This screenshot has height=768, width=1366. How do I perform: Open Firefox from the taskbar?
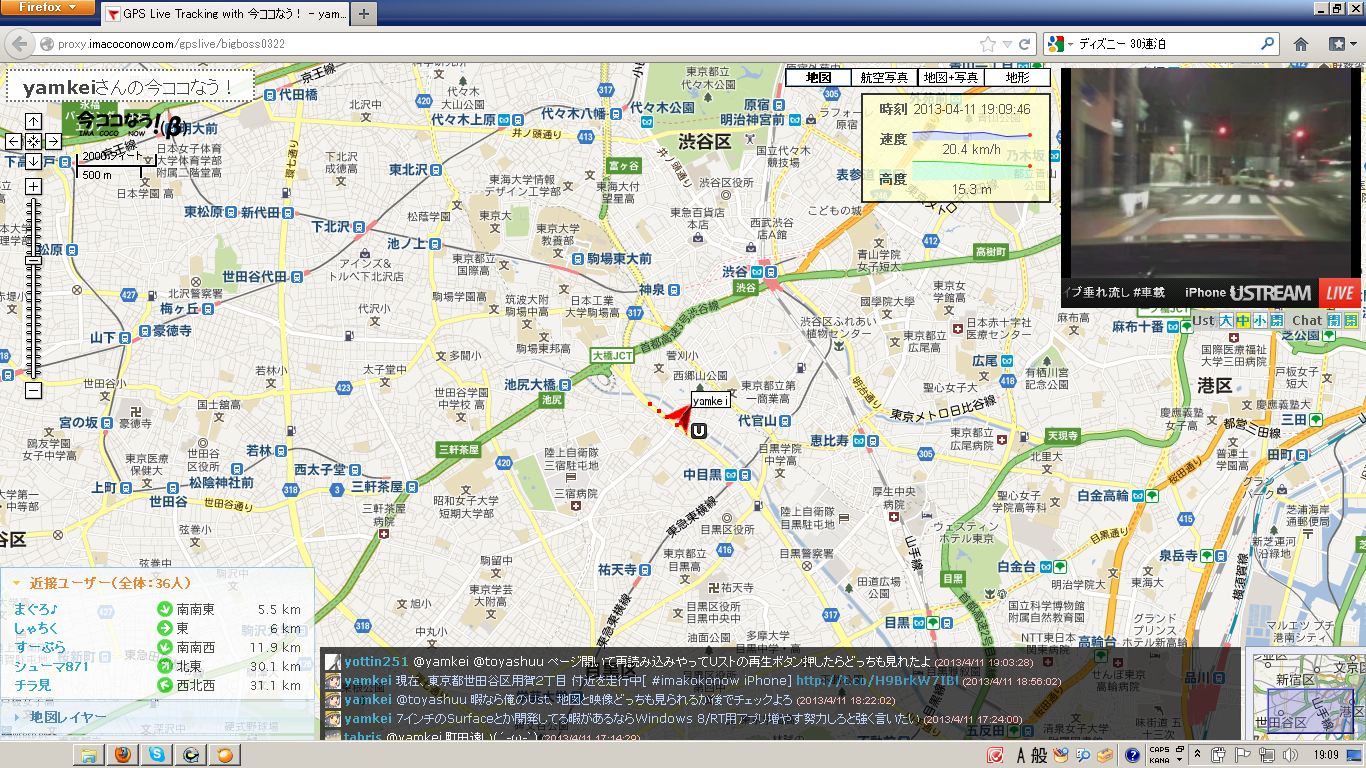coord(122,755)
